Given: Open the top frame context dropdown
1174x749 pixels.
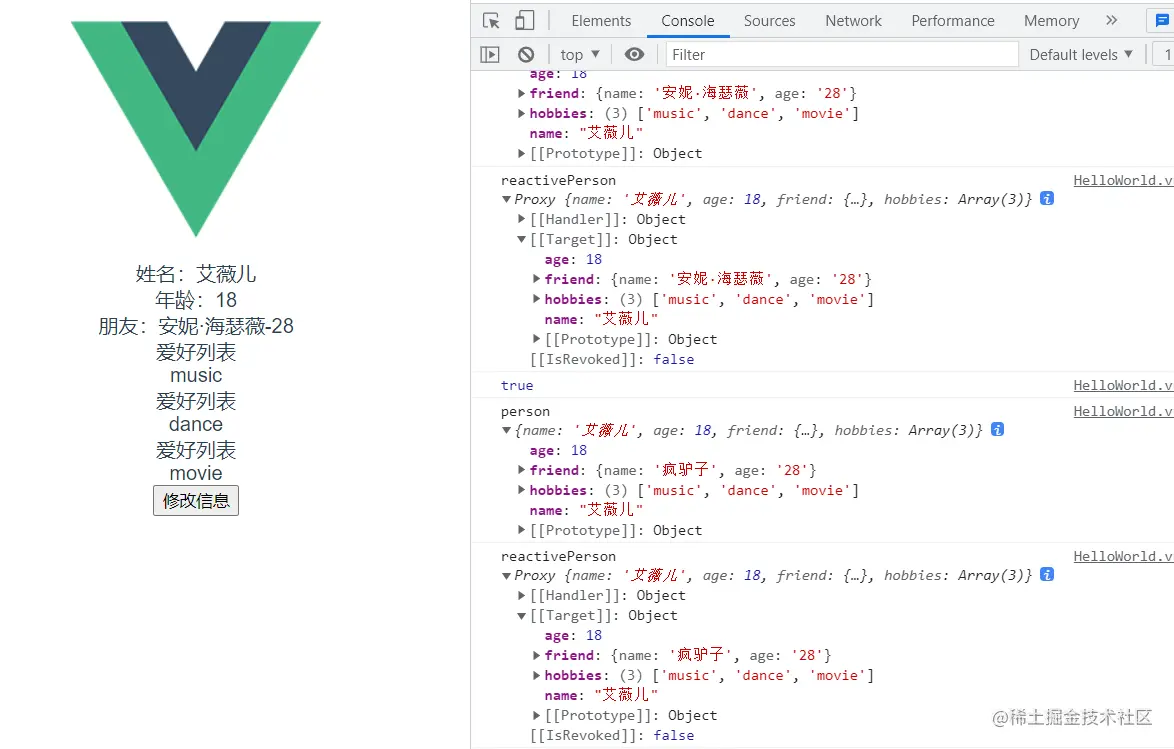Looking at the screenshot, I should coord(578,54).
